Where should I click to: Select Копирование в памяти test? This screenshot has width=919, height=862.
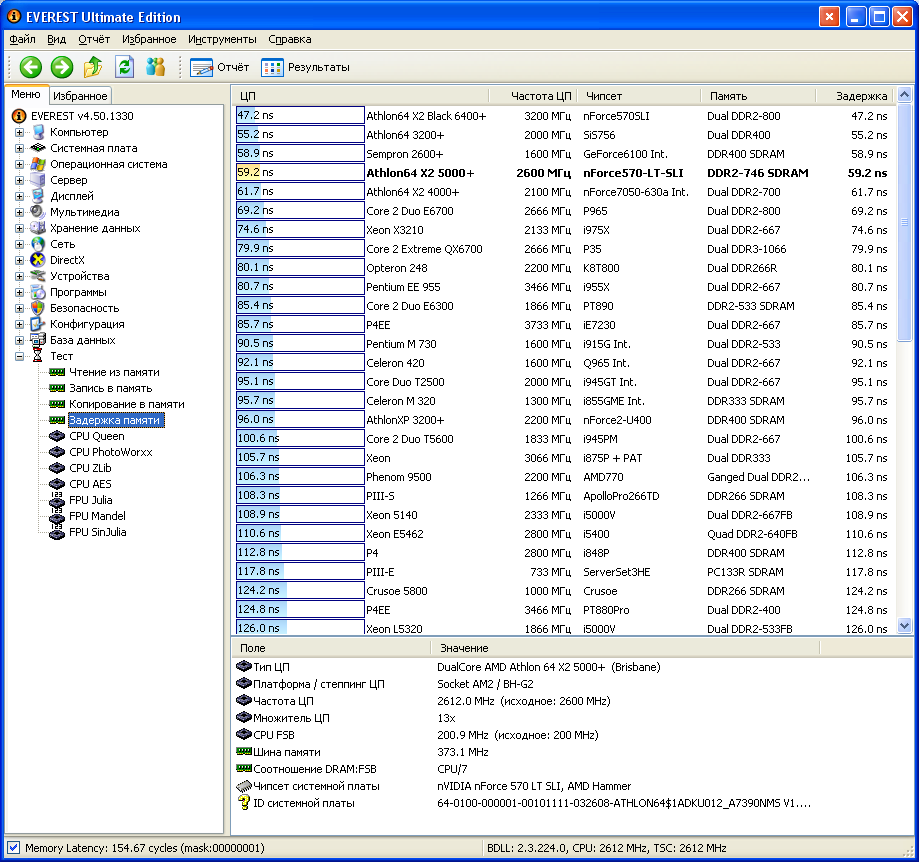coord(127,404)
